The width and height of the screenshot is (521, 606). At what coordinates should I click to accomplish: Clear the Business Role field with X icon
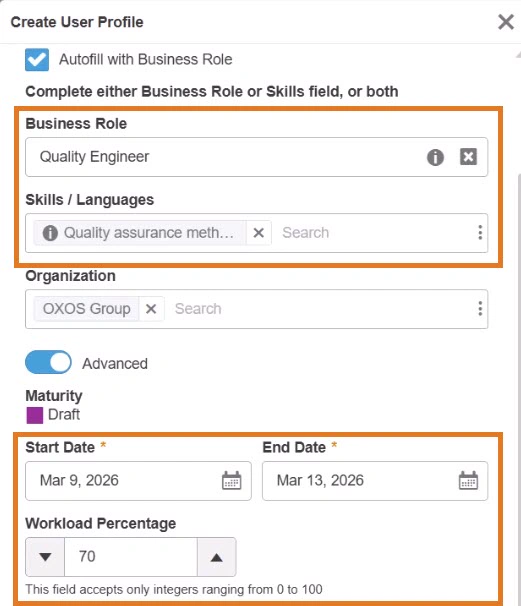468,157
